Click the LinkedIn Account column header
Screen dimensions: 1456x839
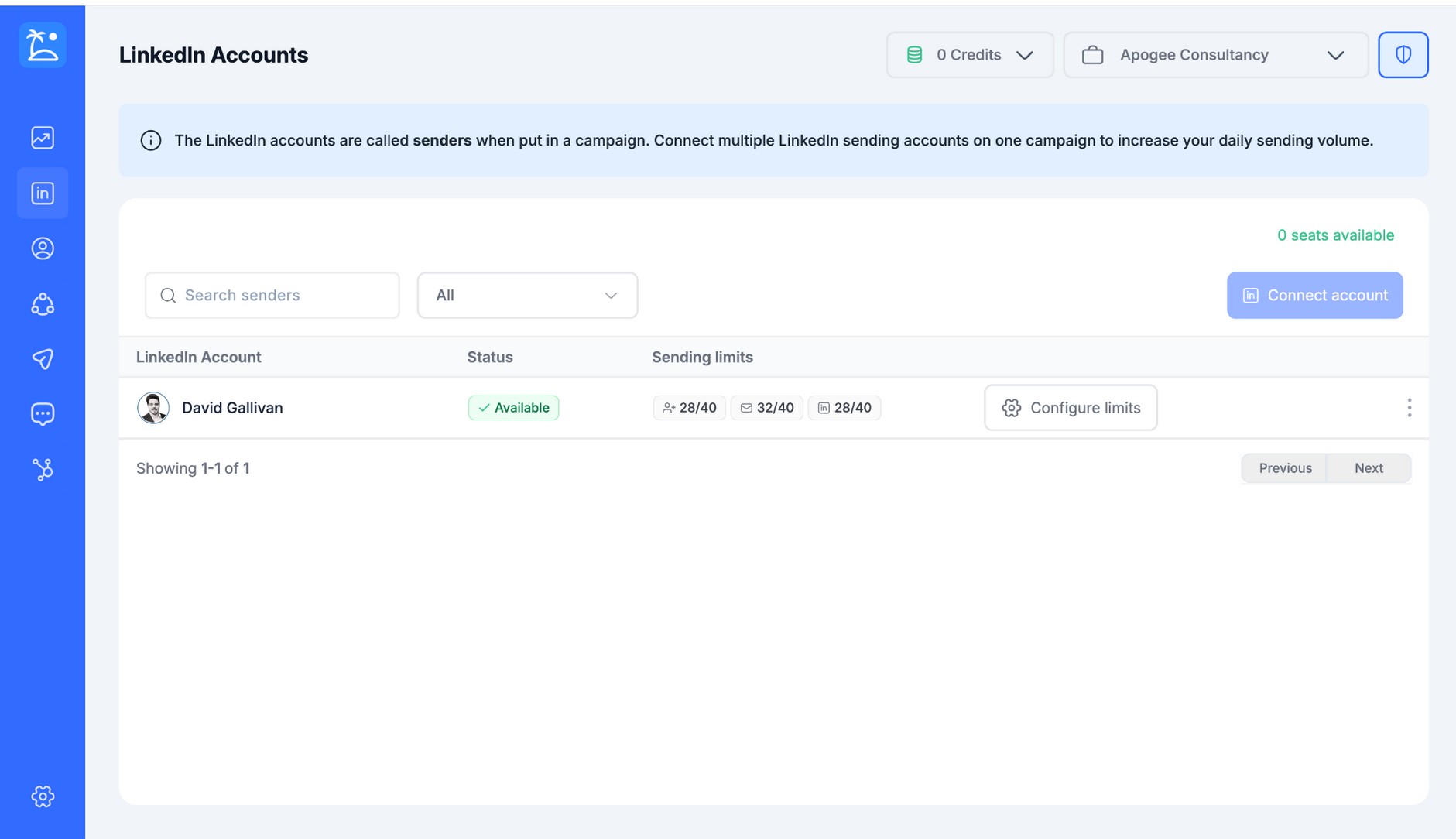[199, 358]
